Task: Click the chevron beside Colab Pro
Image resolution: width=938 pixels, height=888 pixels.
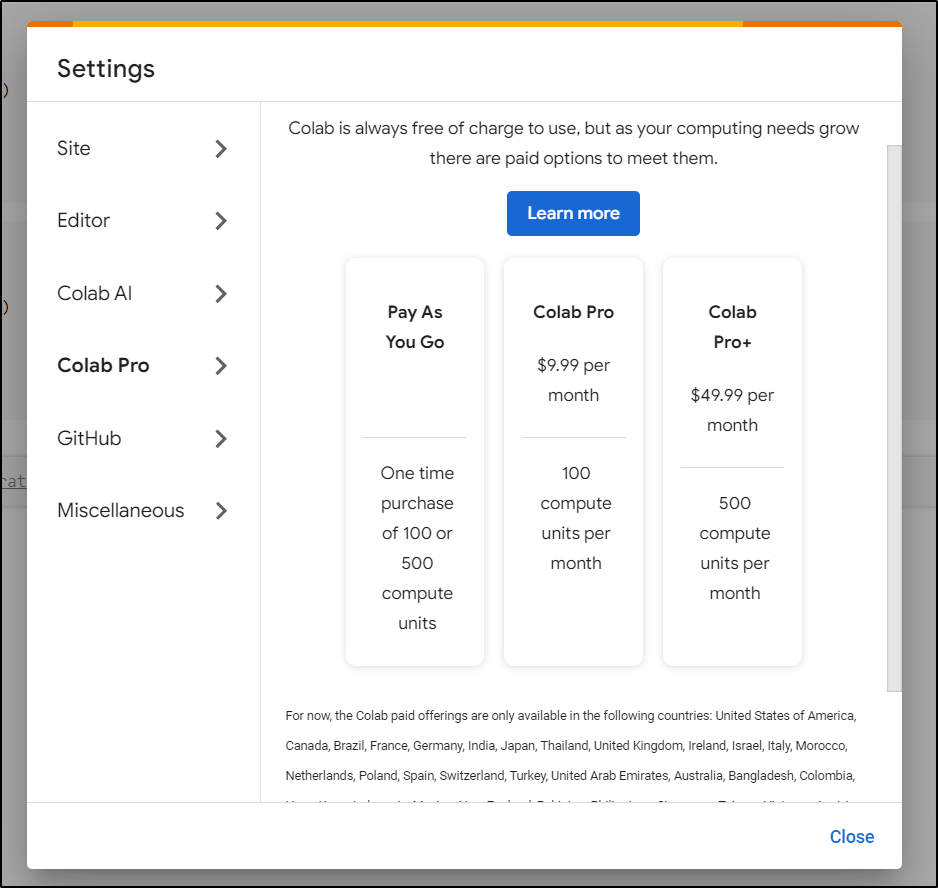Action: point(221,366)
